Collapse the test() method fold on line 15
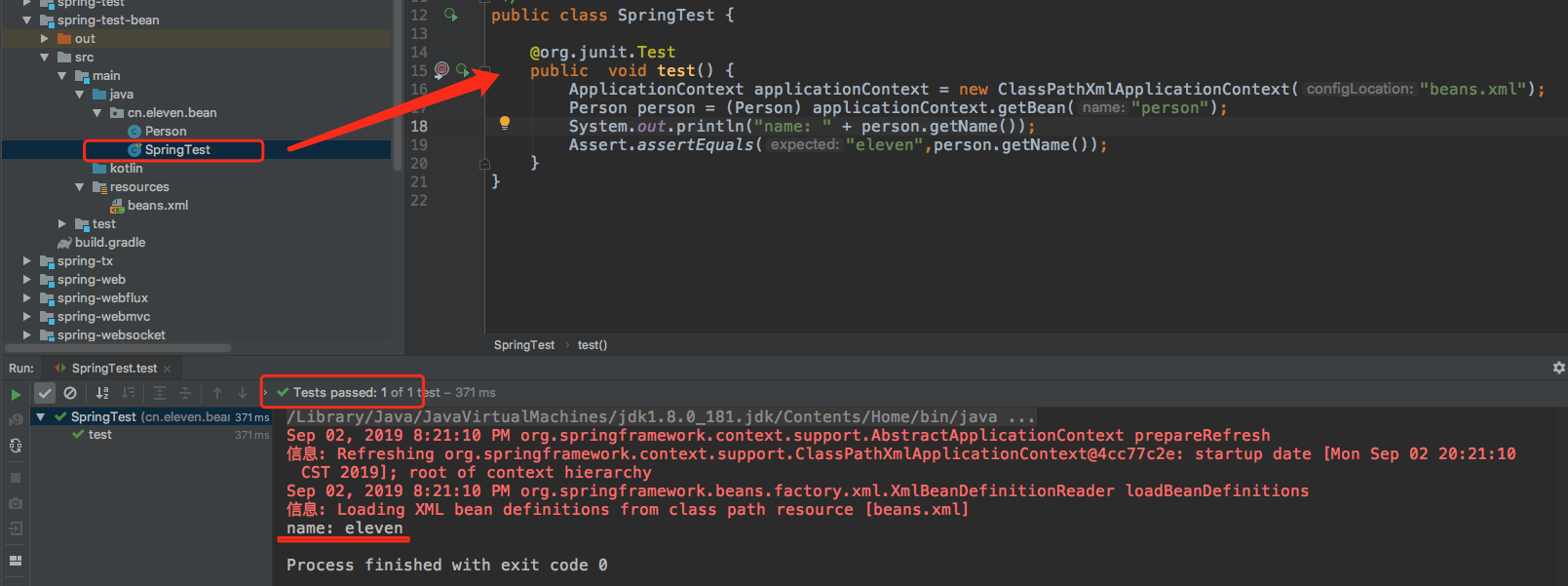Viewport: 1568px width, 586px height. click(x=484, y=70)
